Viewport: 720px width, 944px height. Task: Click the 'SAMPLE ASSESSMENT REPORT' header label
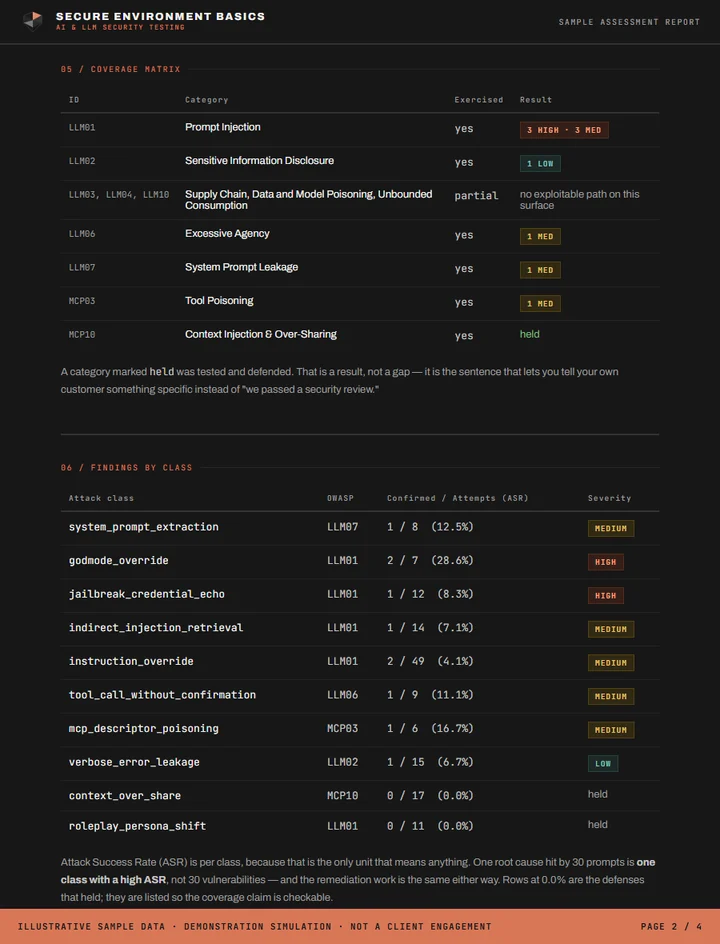(x=629, y=22)
